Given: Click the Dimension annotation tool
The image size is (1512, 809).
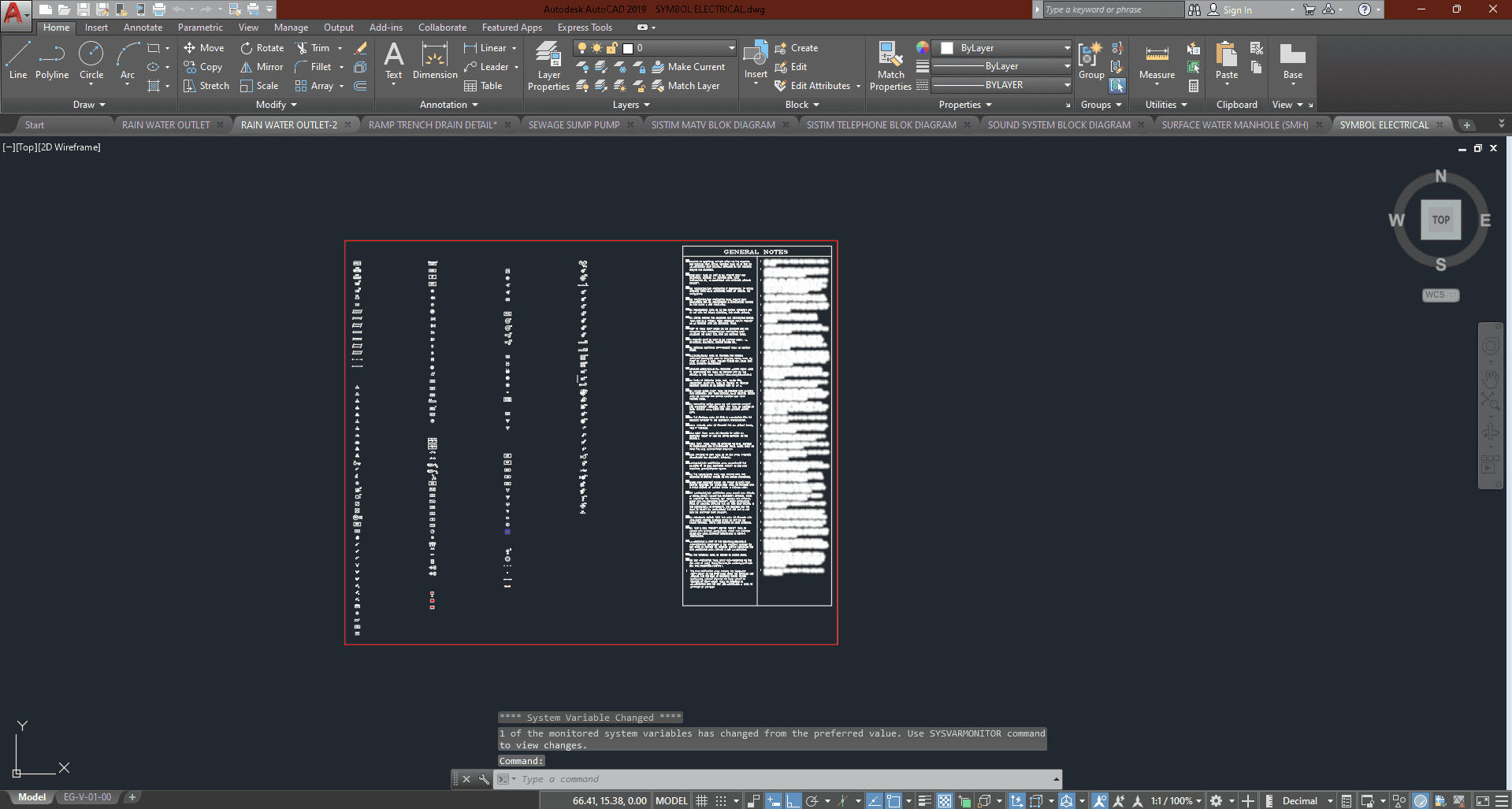Looking at the screenshot, I should point(435,61).
